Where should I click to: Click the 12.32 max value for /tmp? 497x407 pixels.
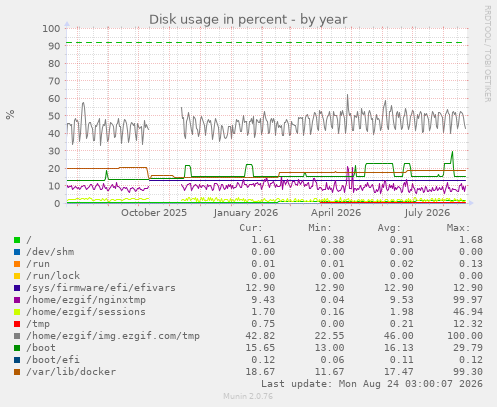[x=468, y=324]
